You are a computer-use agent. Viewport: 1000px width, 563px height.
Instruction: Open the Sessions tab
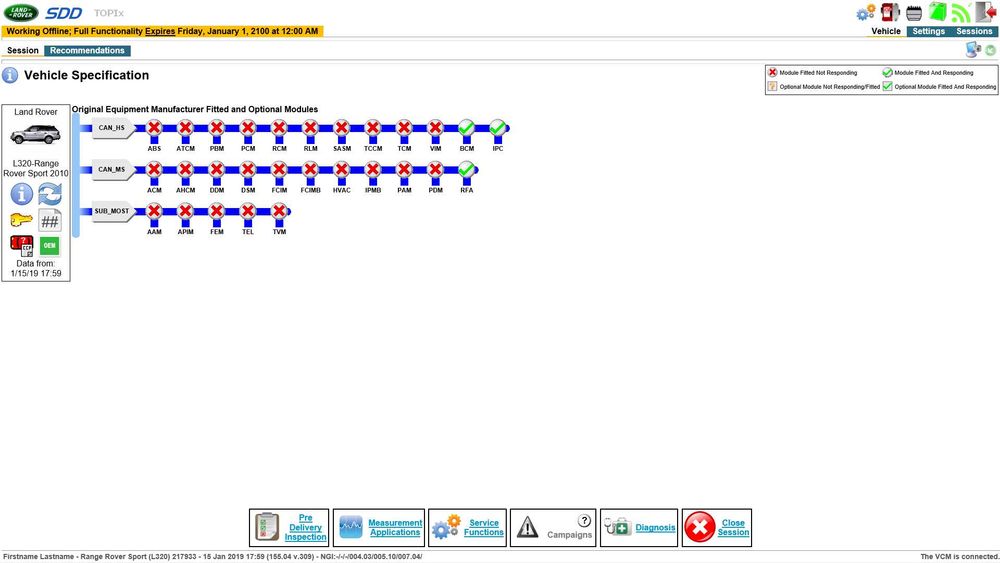coord(974,31)
